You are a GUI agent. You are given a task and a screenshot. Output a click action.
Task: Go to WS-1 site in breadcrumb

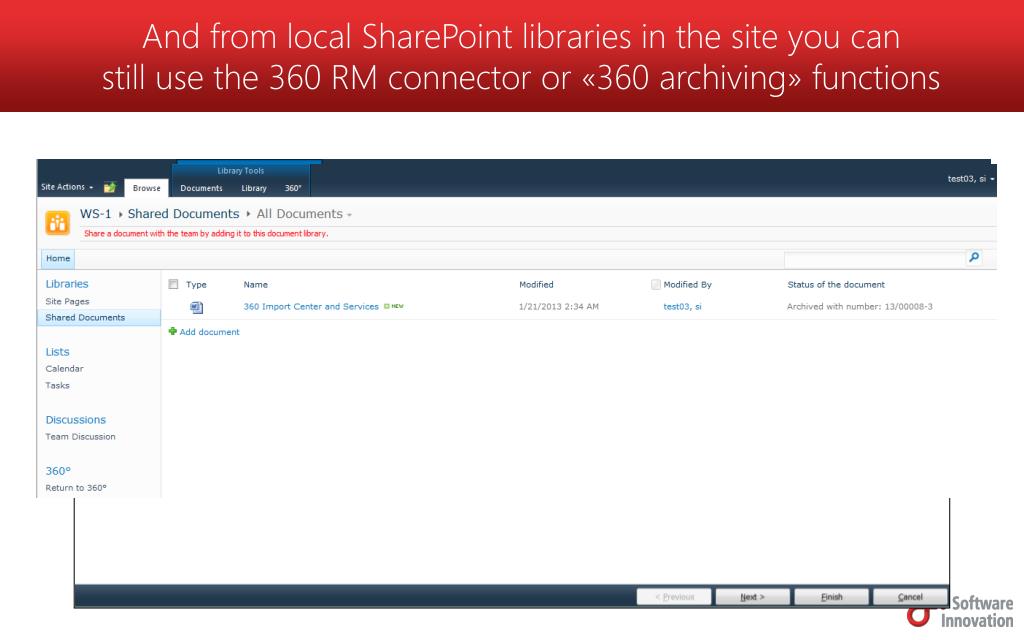(x=95, y=214)
